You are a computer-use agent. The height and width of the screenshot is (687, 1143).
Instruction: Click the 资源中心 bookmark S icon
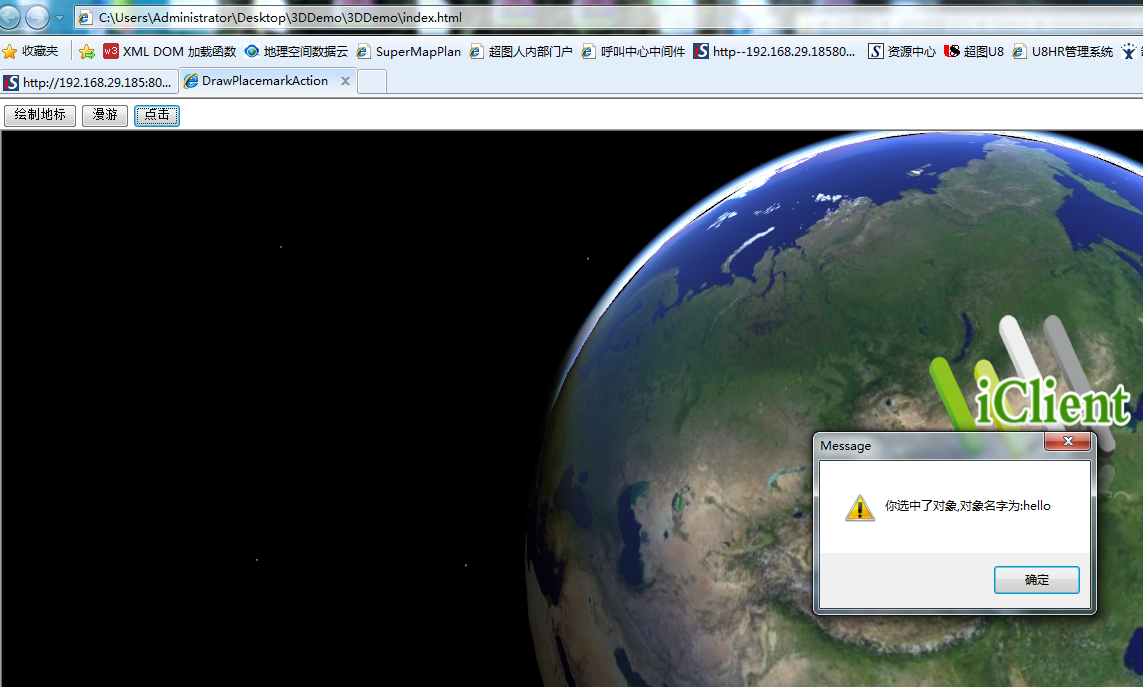875,51
